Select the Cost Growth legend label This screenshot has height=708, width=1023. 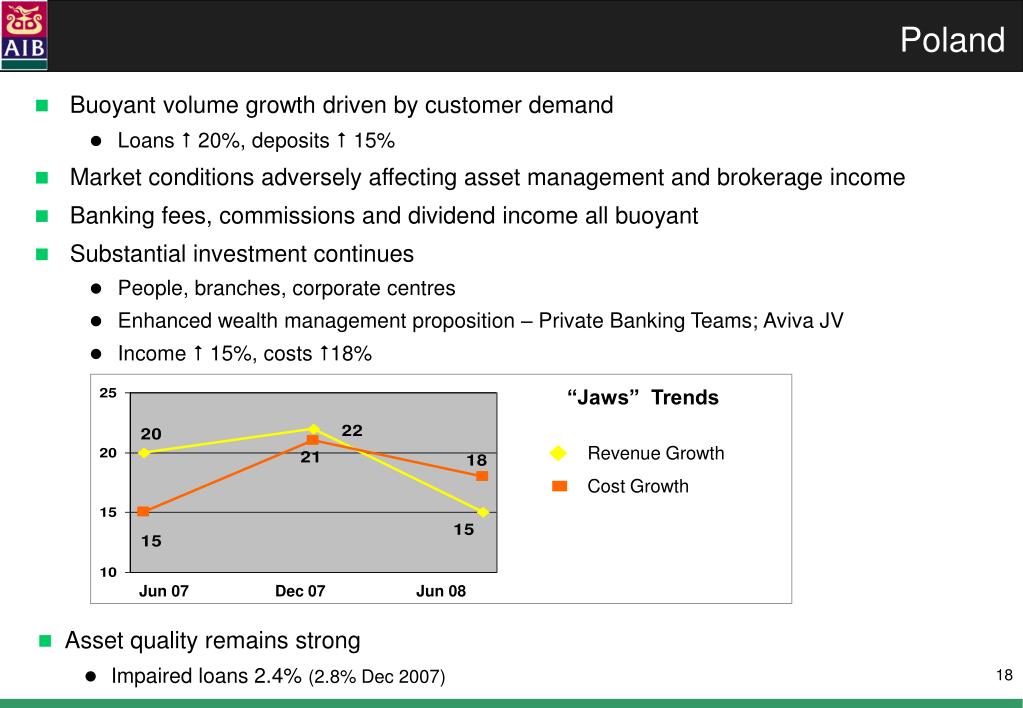638,486
